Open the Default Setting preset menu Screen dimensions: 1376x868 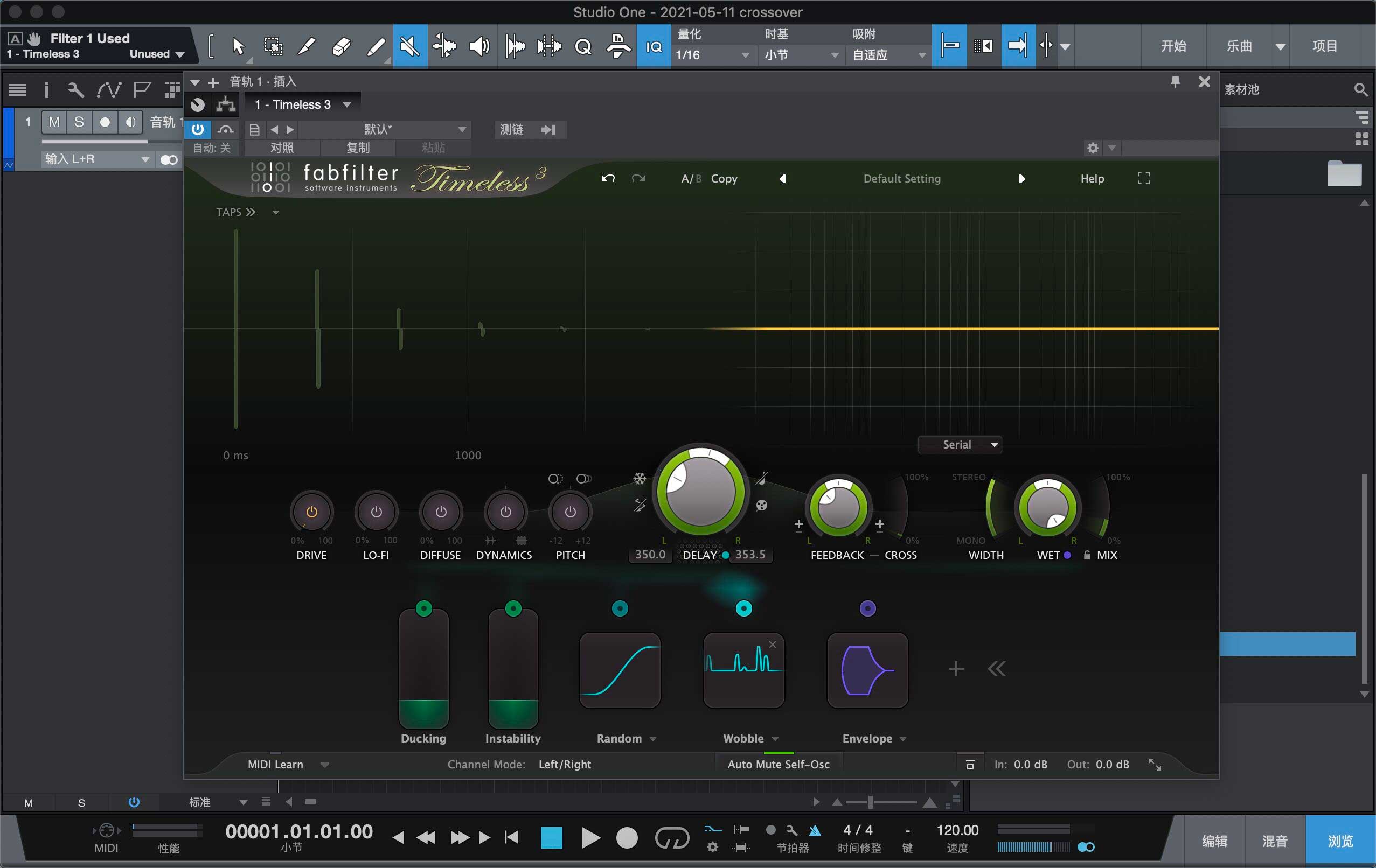pyautogui.click(x=902, y=178)
